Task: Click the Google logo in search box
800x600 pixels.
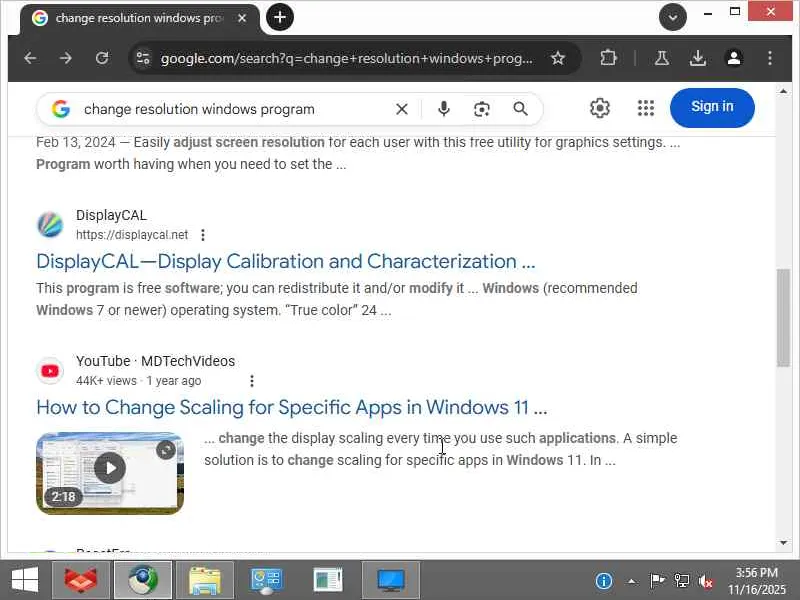Action: click(x=61, y=109)
